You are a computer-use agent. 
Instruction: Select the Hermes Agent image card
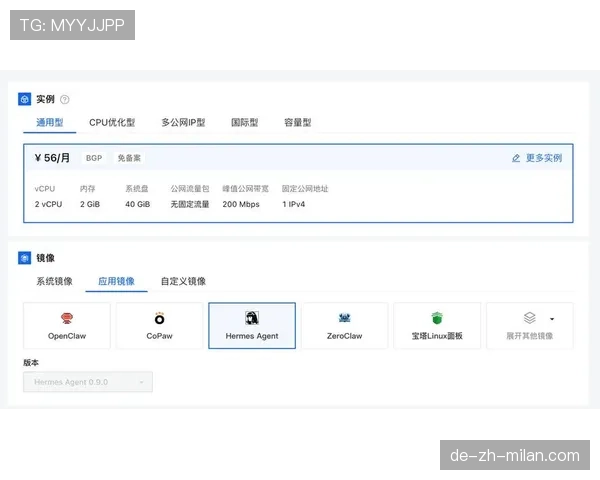click(x=252, y=326)
